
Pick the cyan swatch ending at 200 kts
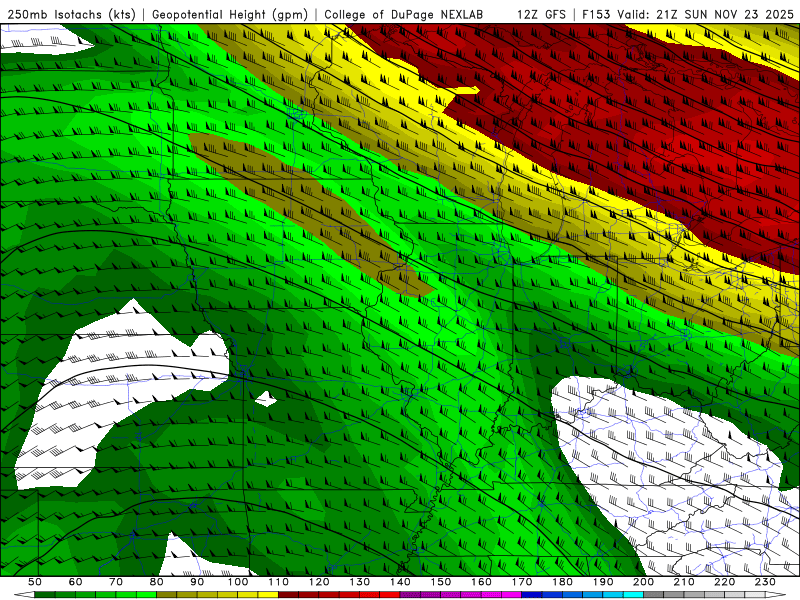(633, 594)
